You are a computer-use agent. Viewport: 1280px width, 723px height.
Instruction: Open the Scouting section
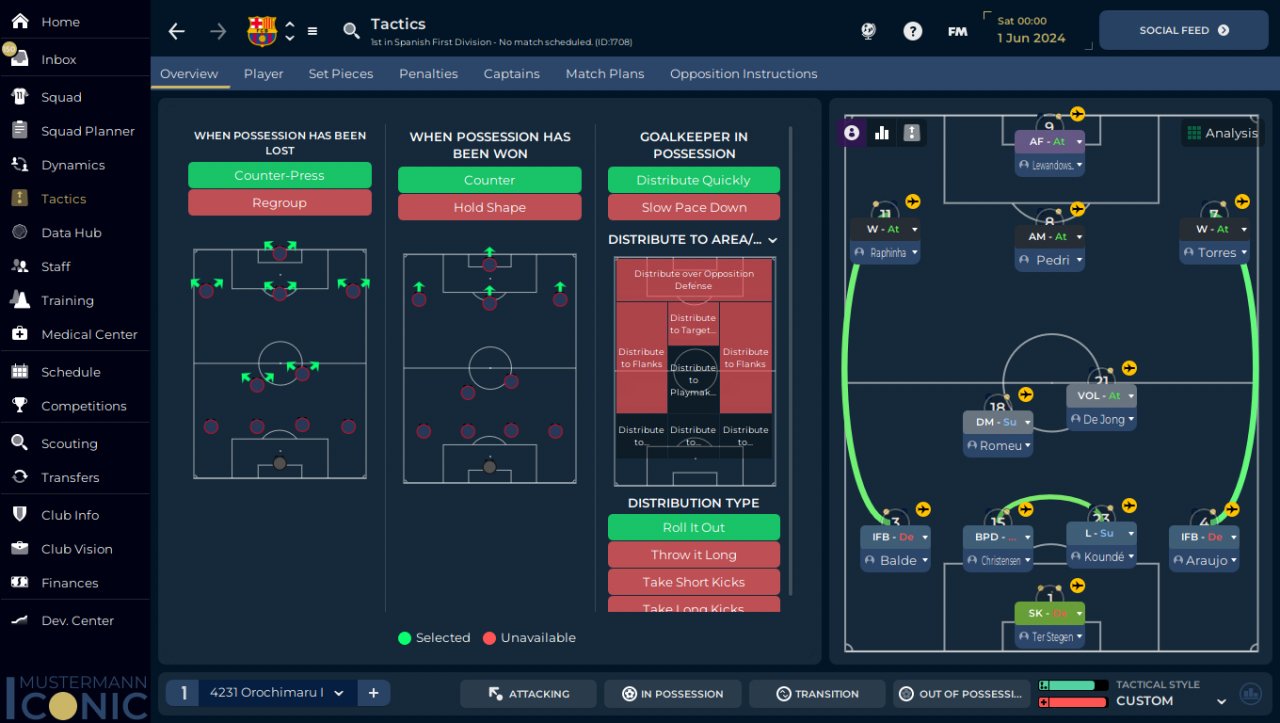coord(69,444)
